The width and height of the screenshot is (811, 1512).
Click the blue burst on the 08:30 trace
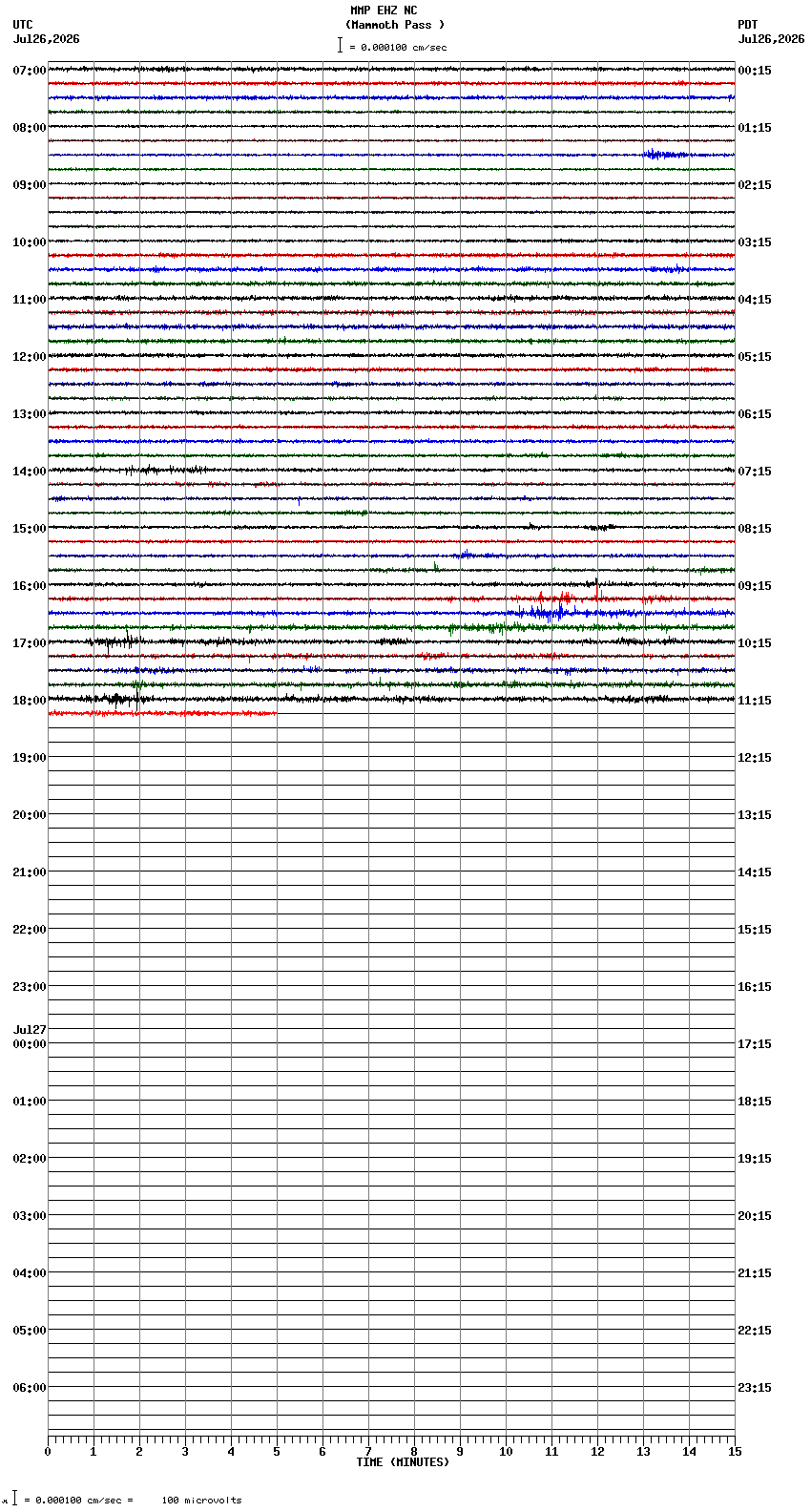[x=666, y=155]
